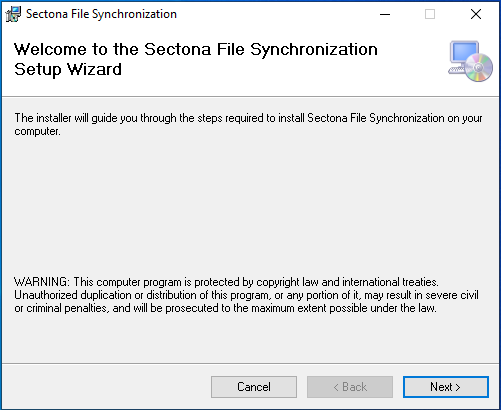Click the Sectona File Synchronization title bar text
501x410 pixels.
pos(101,14)
